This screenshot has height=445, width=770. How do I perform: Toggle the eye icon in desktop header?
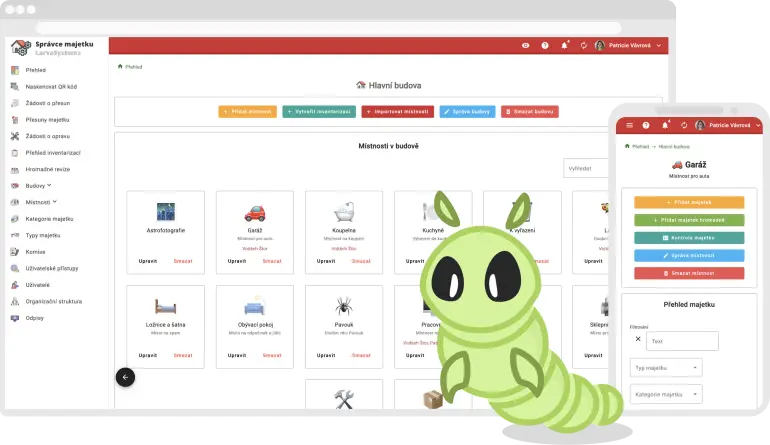click(526, 45)
